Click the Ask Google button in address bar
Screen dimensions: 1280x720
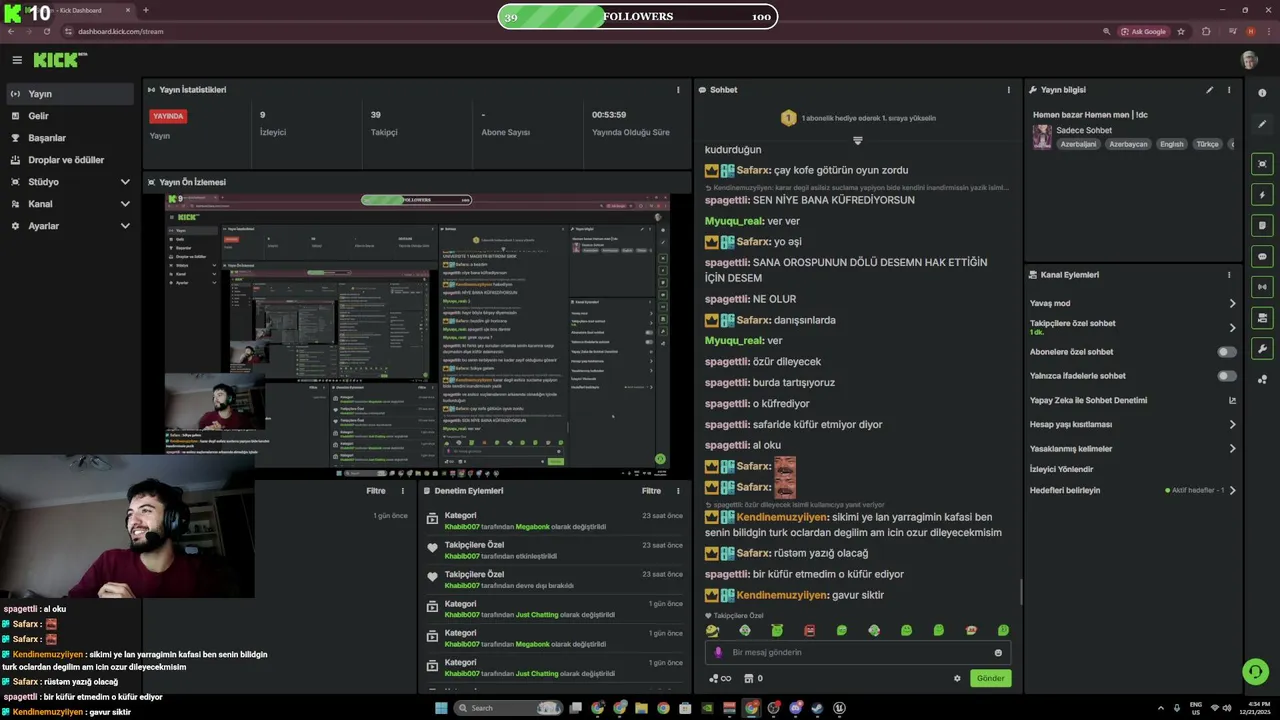tap(1142, 31)
